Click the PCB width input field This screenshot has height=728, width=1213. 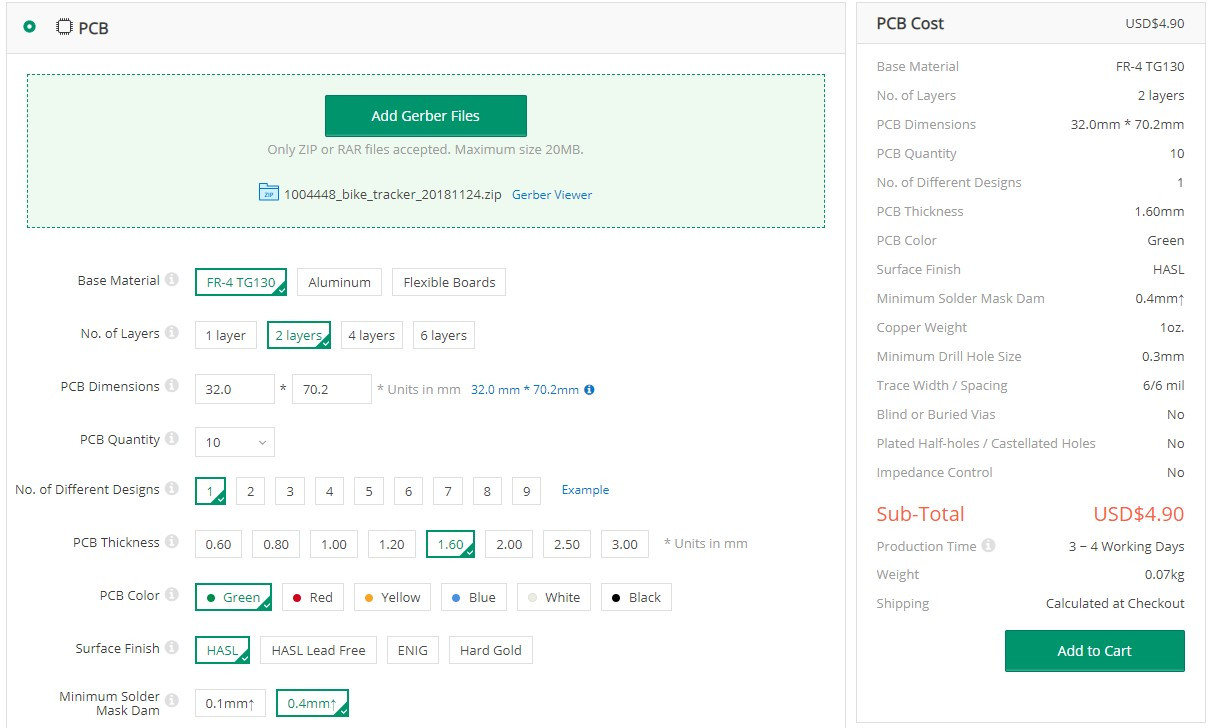tap(234, 388)
